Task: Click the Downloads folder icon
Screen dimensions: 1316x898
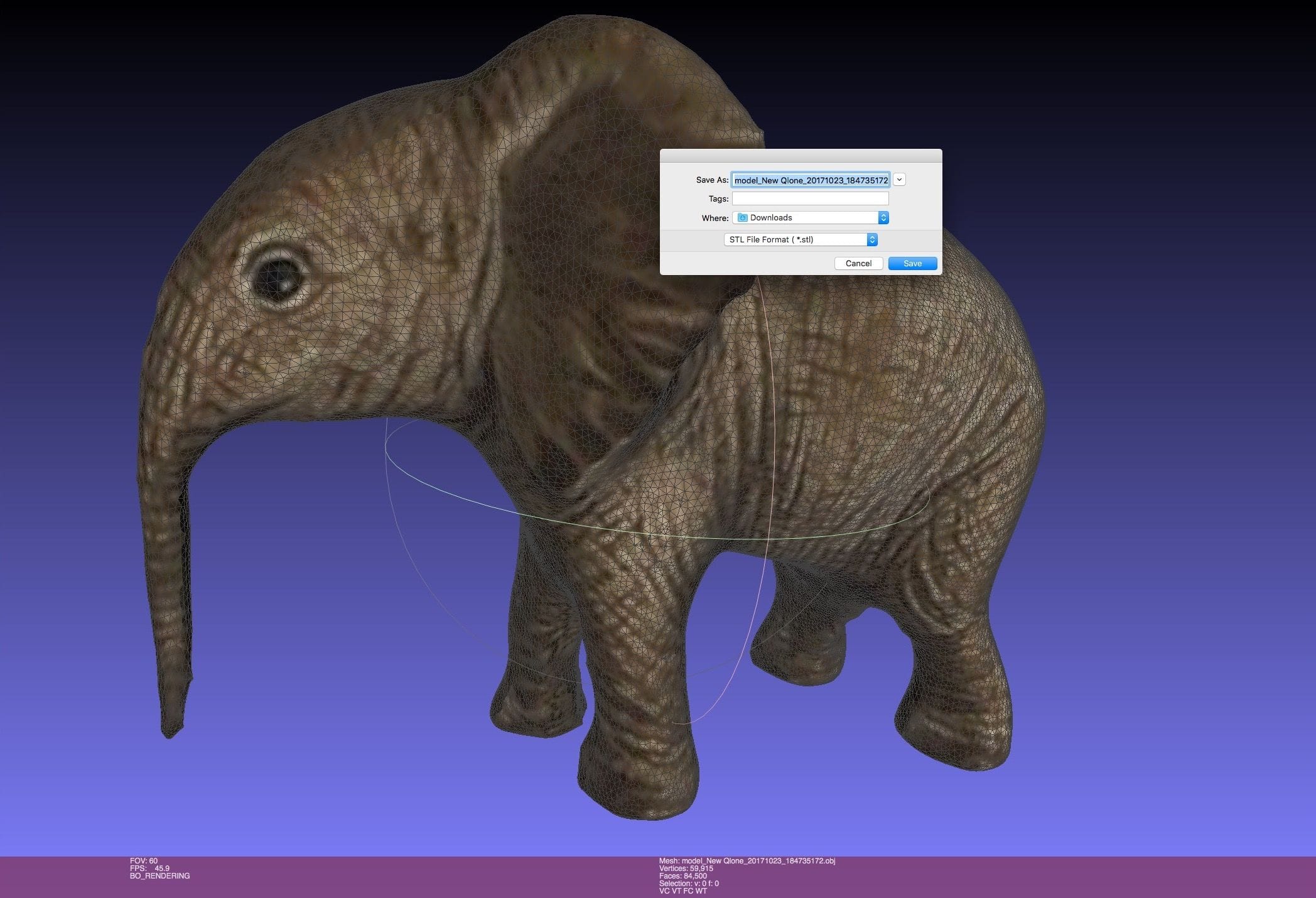Action: pyautogui.click(x=743, y=217)
